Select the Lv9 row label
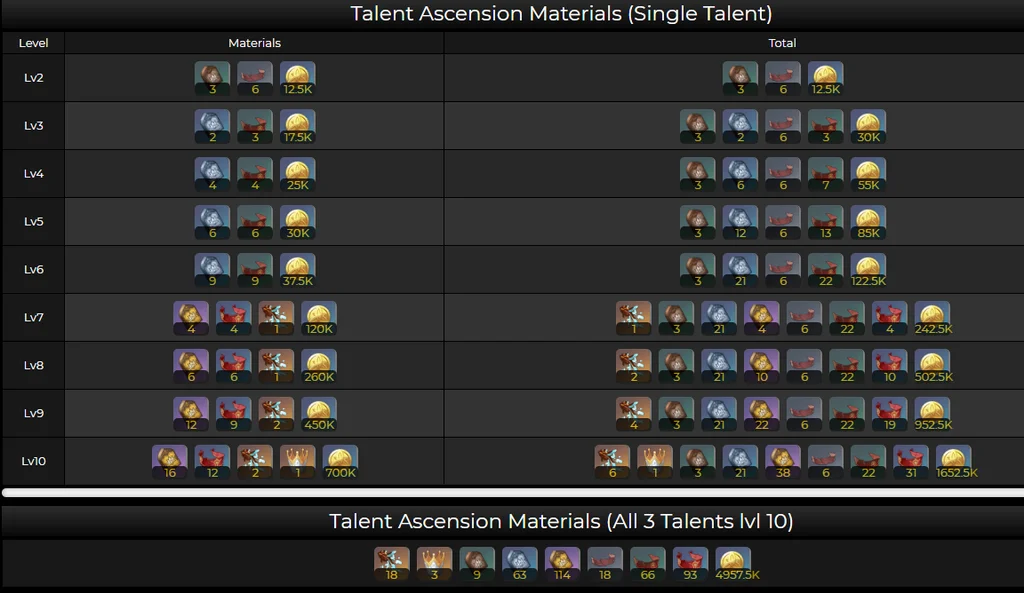The width and height of the screenshot is (1024, 593). (33, 413)
